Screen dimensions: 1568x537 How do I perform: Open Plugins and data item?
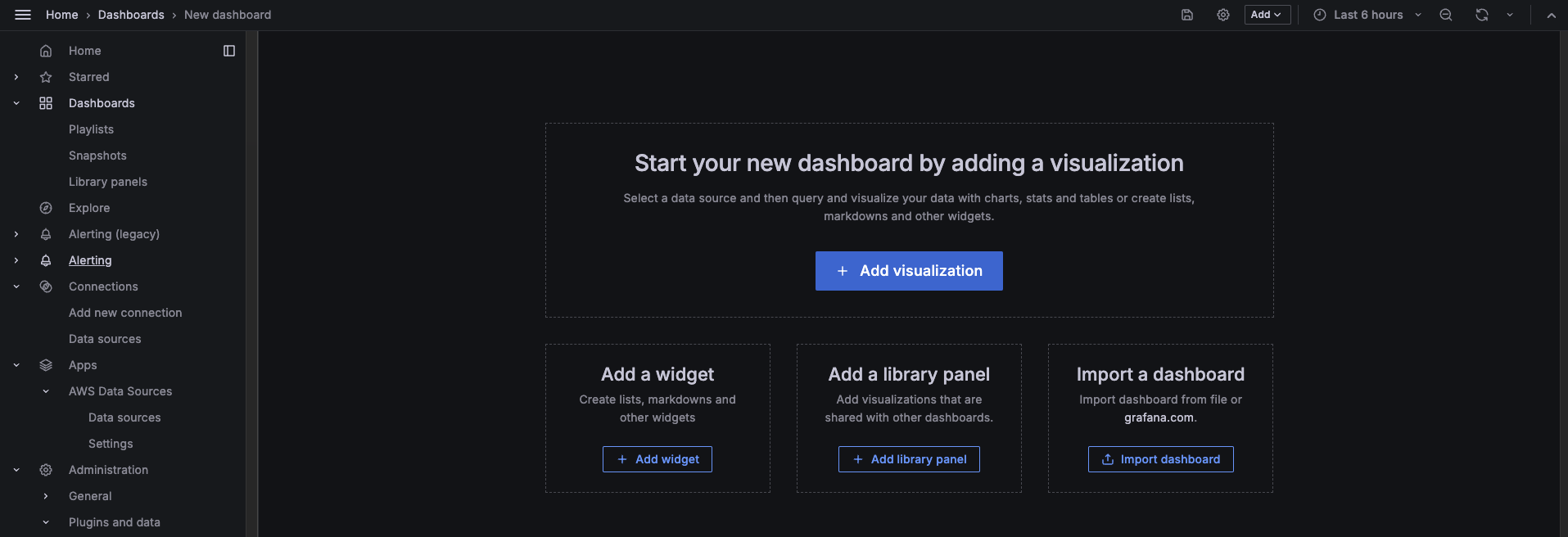click(x=115, y=522)
